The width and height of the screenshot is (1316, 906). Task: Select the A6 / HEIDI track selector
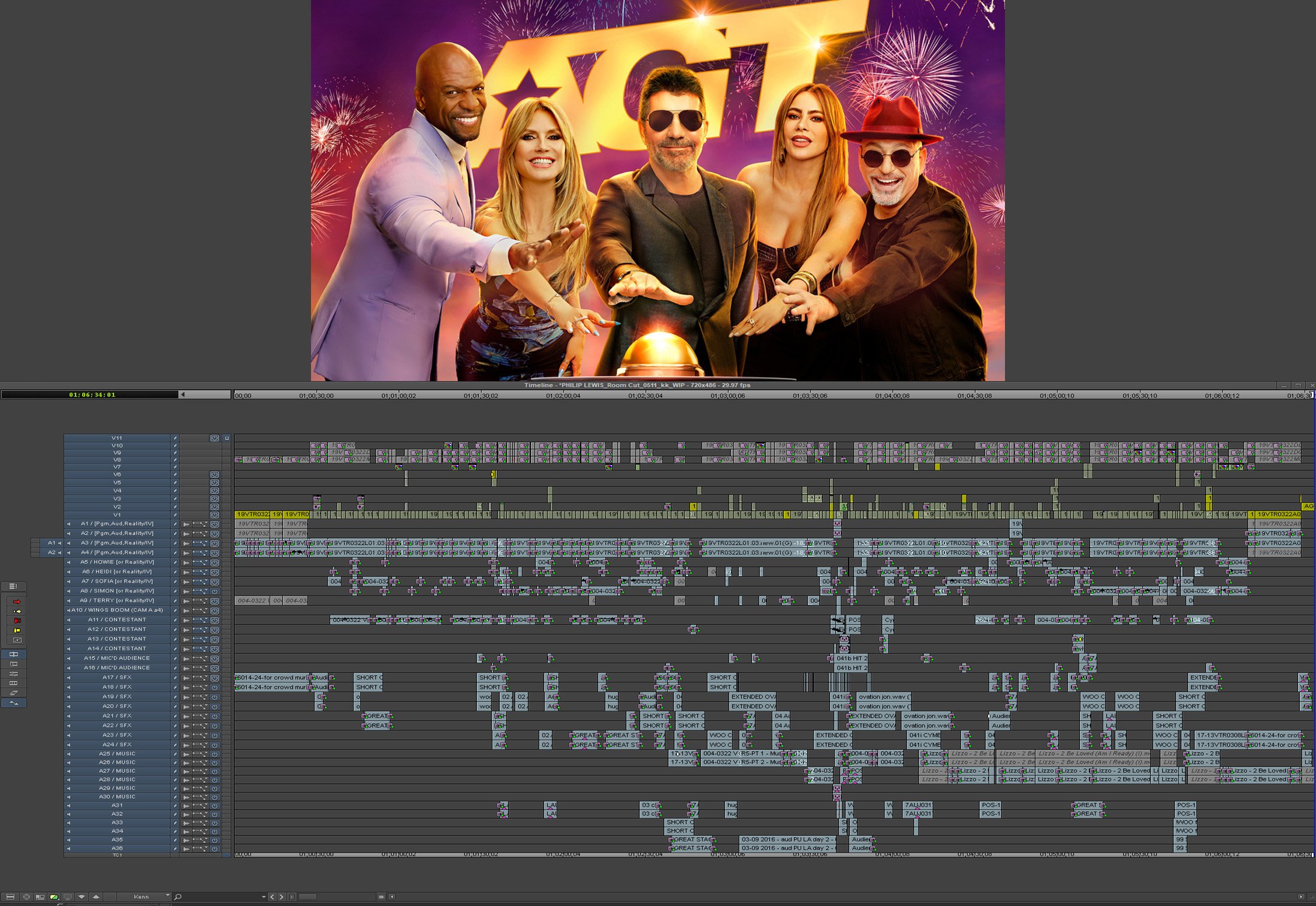pyautogui.click(x=117, y=572)
